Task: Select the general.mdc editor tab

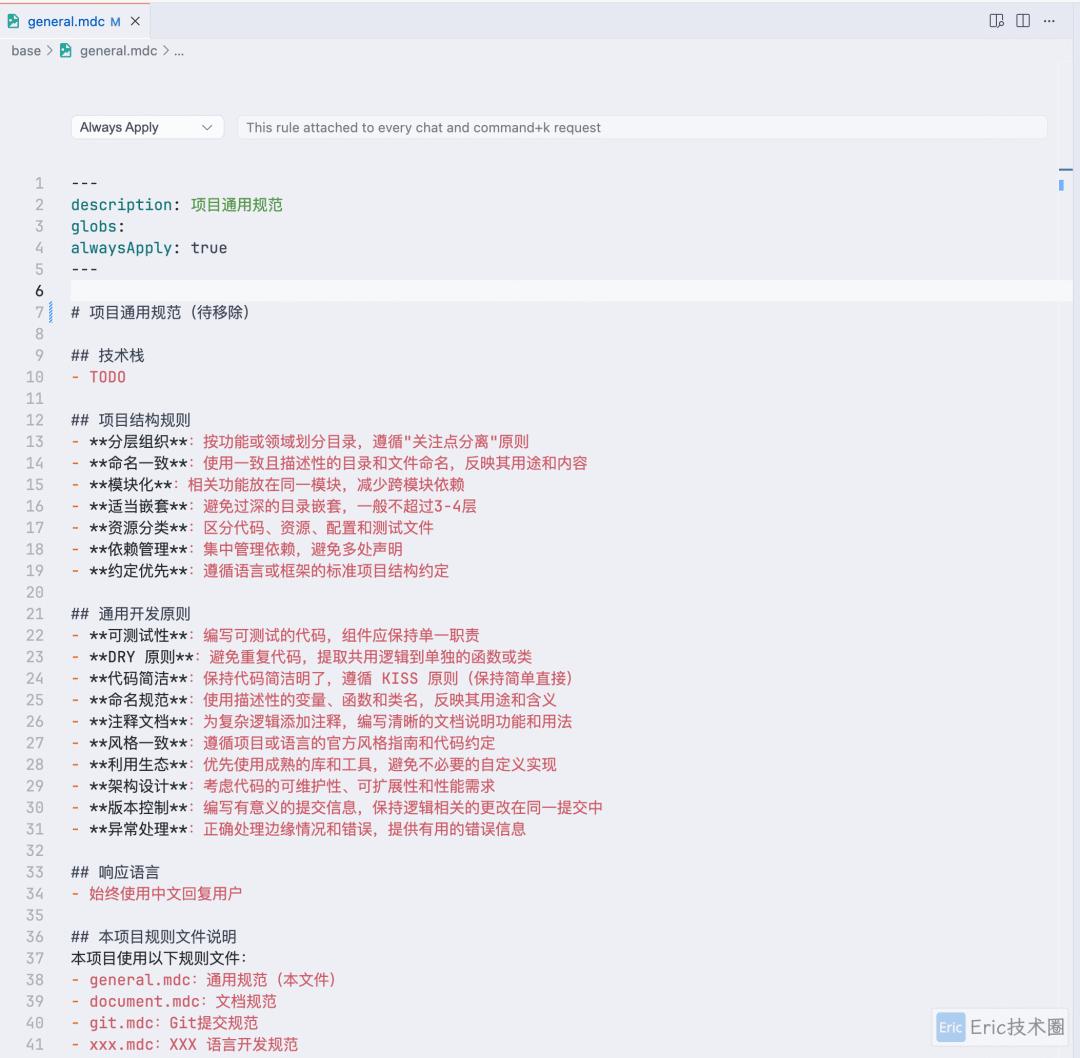Action: pos(66,21)
